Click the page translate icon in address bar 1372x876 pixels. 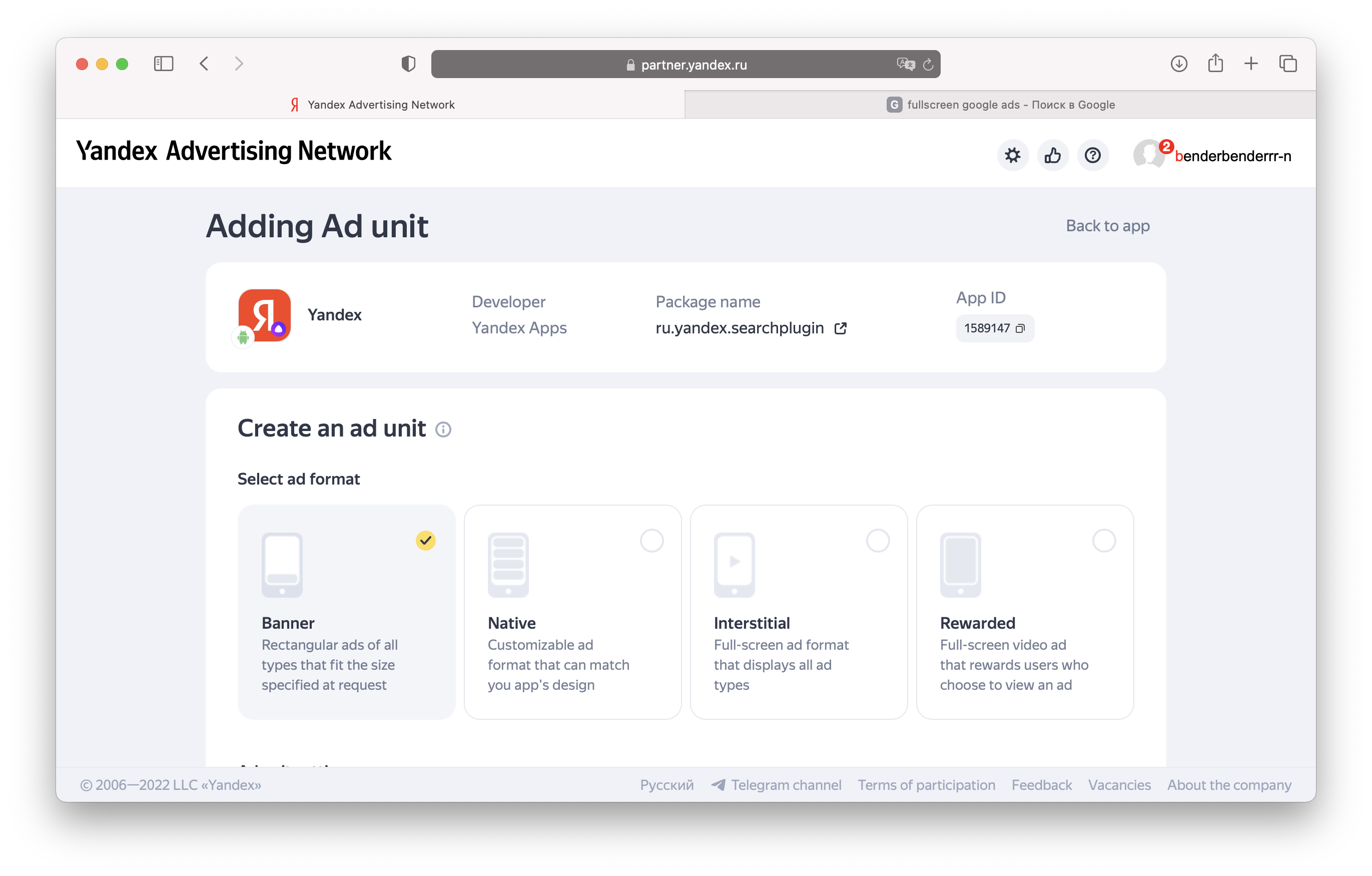click(x=905, y=64)
